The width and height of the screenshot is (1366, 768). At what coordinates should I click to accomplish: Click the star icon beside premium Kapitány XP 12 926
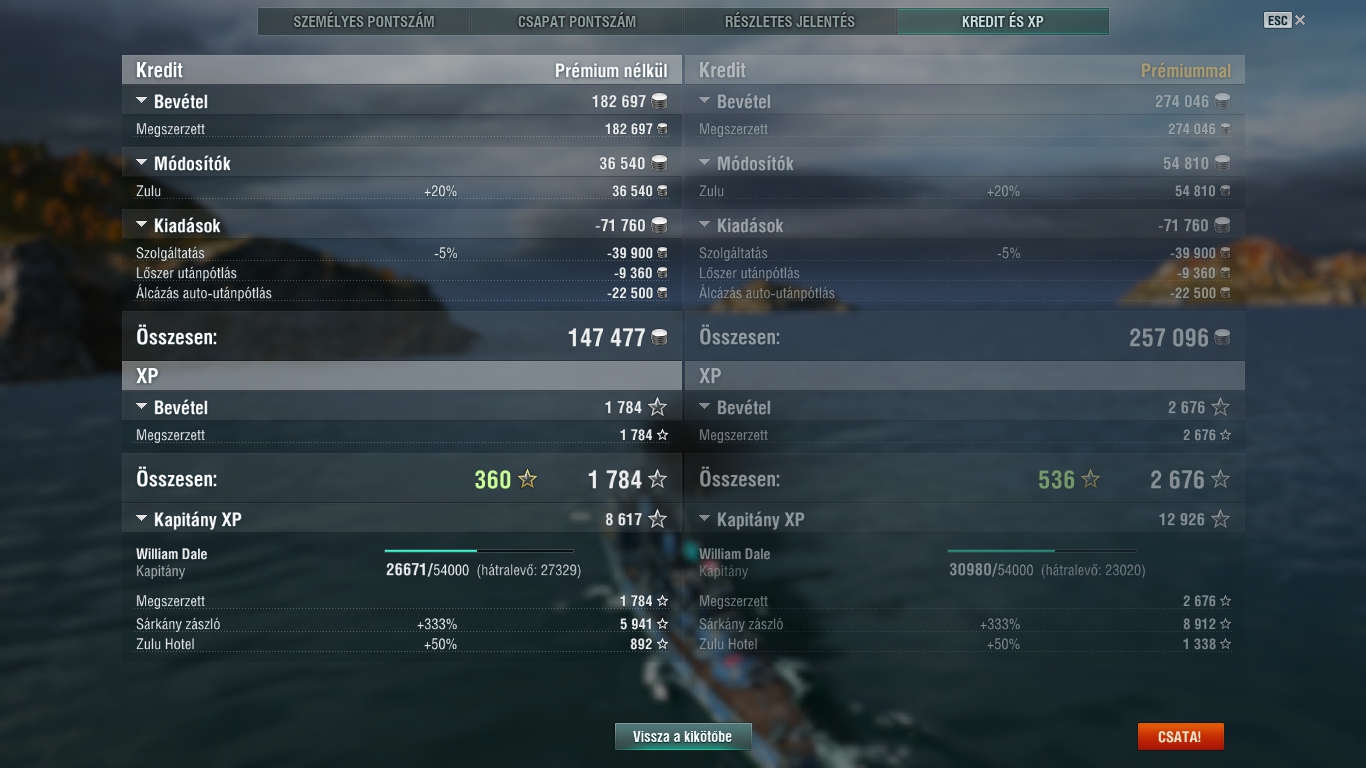[x=1220, y=519]
